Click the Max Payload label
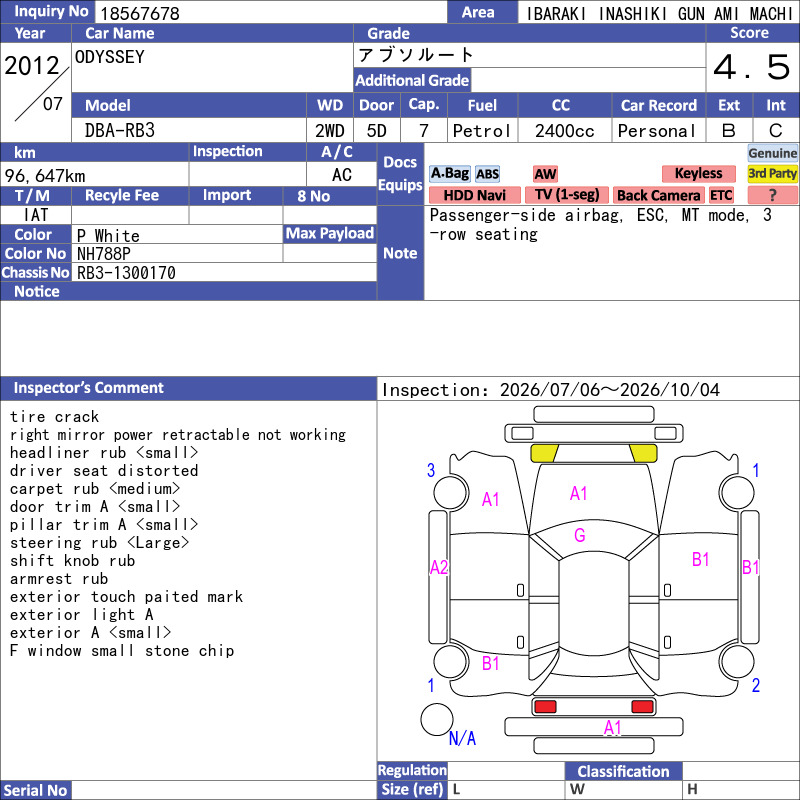 (x=330, y=233)
